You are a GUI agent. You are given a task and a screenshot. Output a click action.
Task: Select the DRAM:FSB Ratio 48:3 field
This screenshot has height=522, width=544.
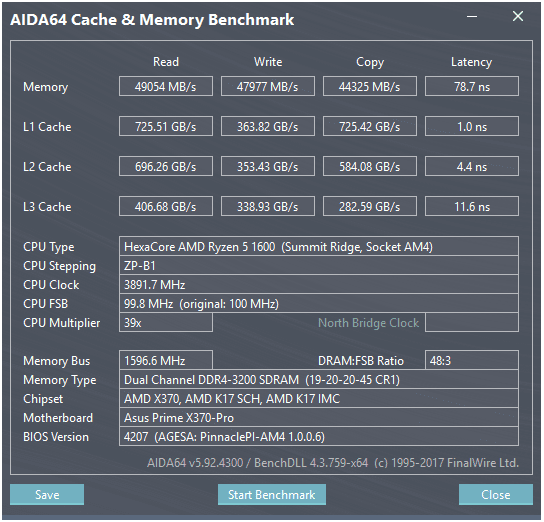point(472,360)
